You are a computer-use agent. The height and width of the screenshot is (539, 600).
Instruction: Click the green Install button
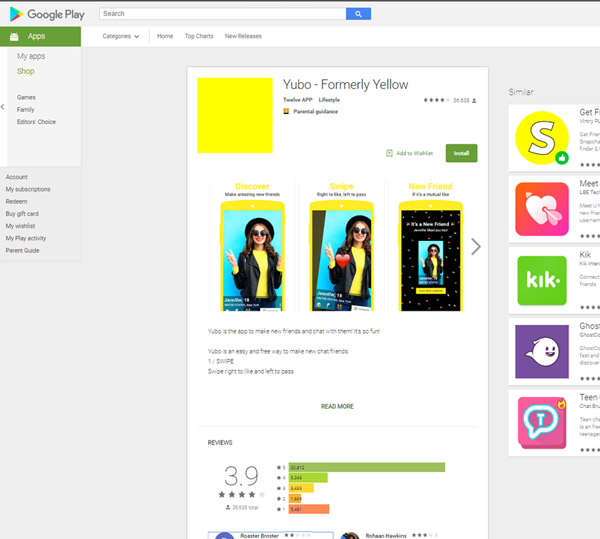(x=461, y=153)
